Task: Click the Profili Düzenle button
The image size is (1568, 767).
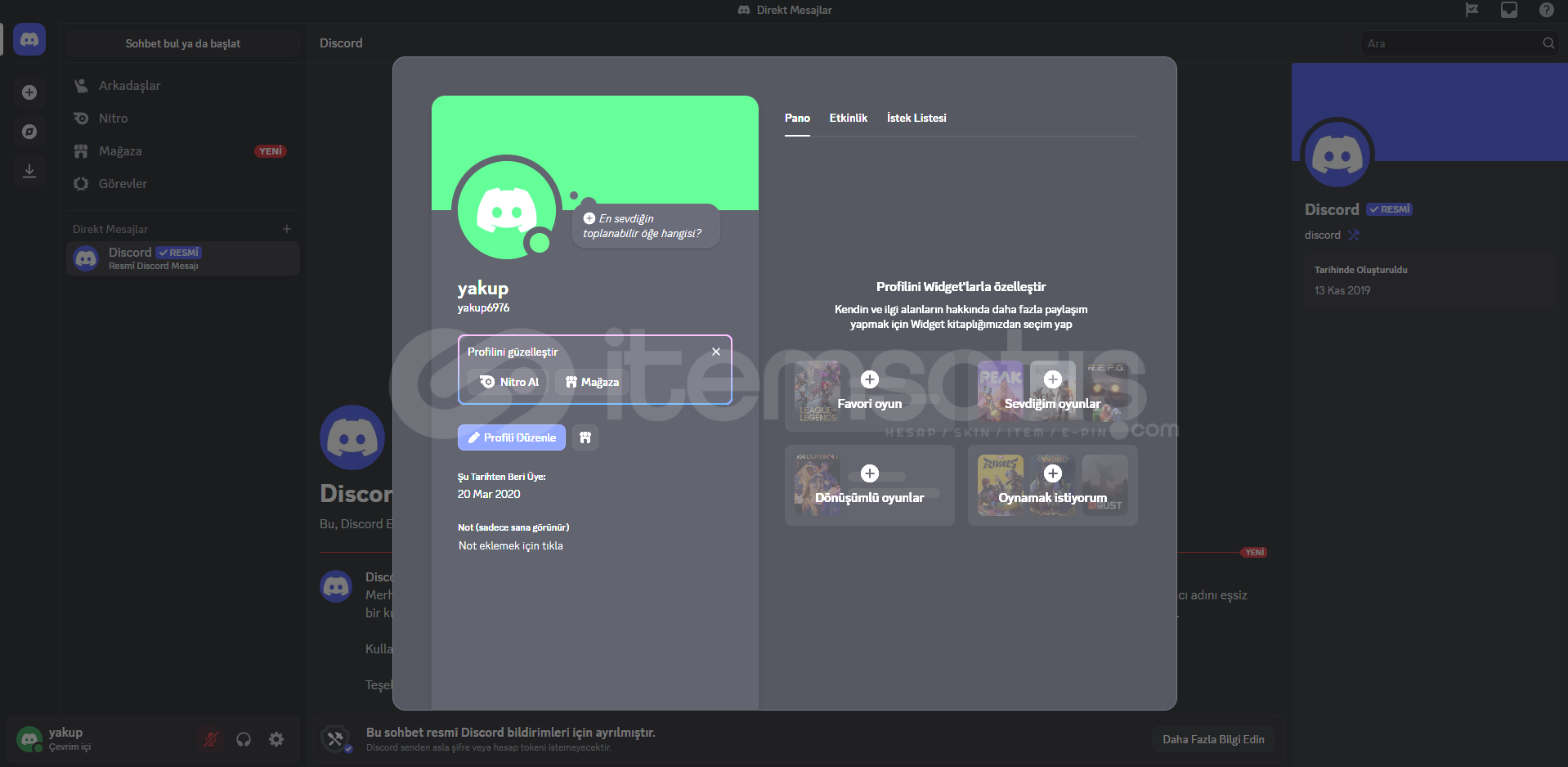Action: click(x=512, y=437)
